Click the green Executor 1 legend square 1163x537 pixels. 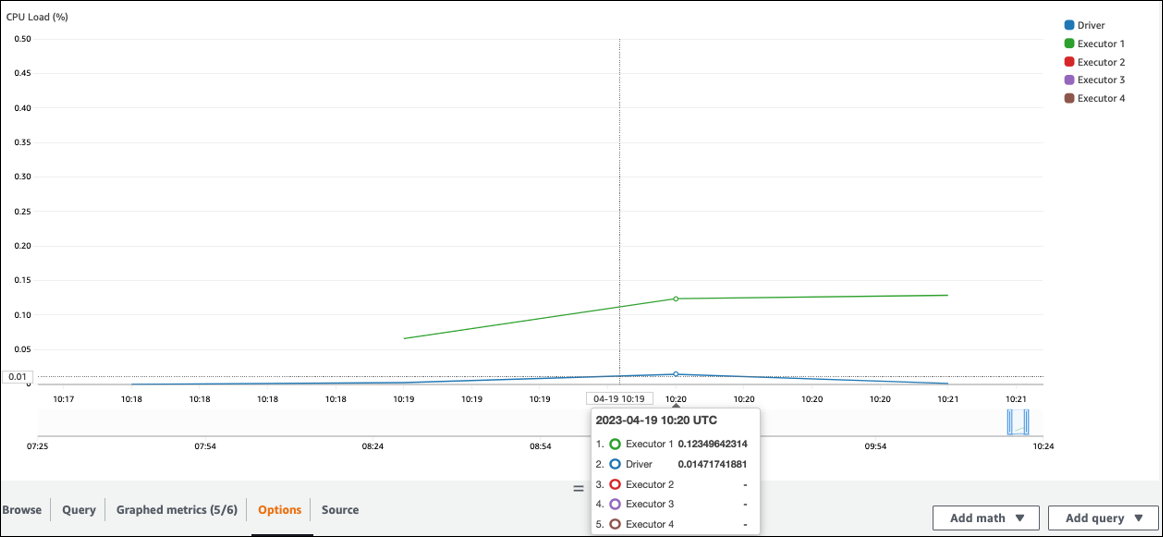[1069, 44]
